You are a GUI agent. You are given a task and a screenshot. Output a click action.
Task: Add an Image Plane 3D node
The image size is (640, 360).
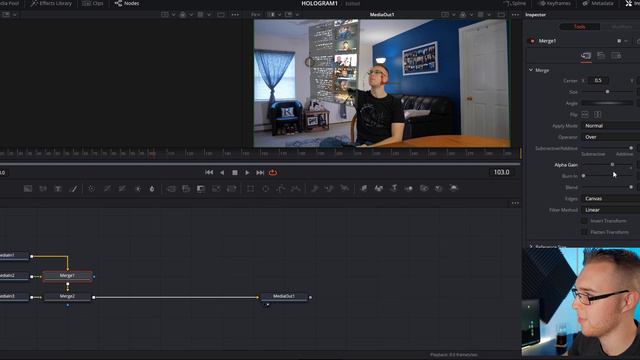363,189
